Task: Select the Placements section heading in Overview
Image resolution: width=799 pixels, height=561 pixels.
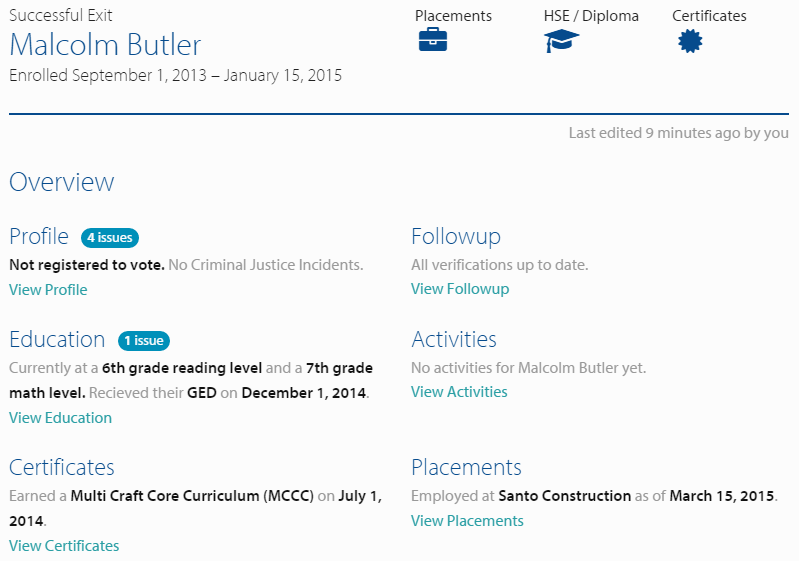Action: tap(466, 468)
